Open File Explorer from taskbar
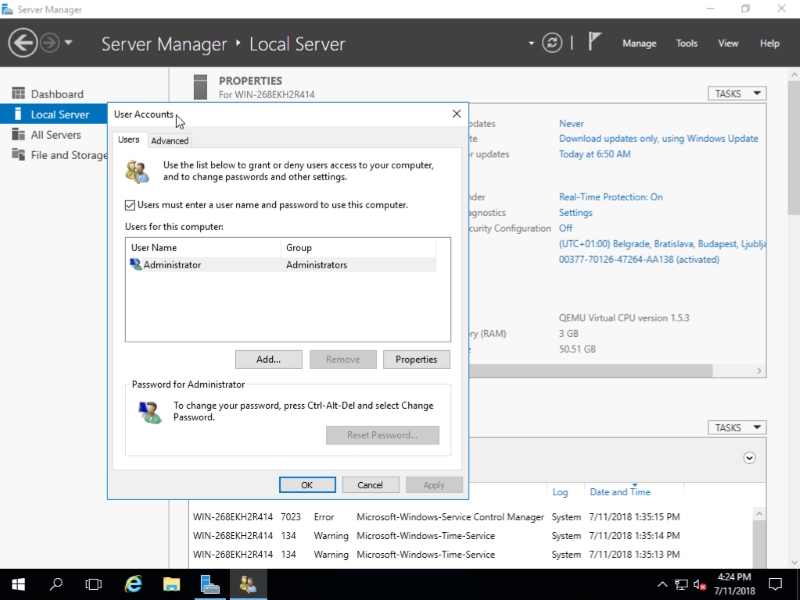 tap(171, 584)
